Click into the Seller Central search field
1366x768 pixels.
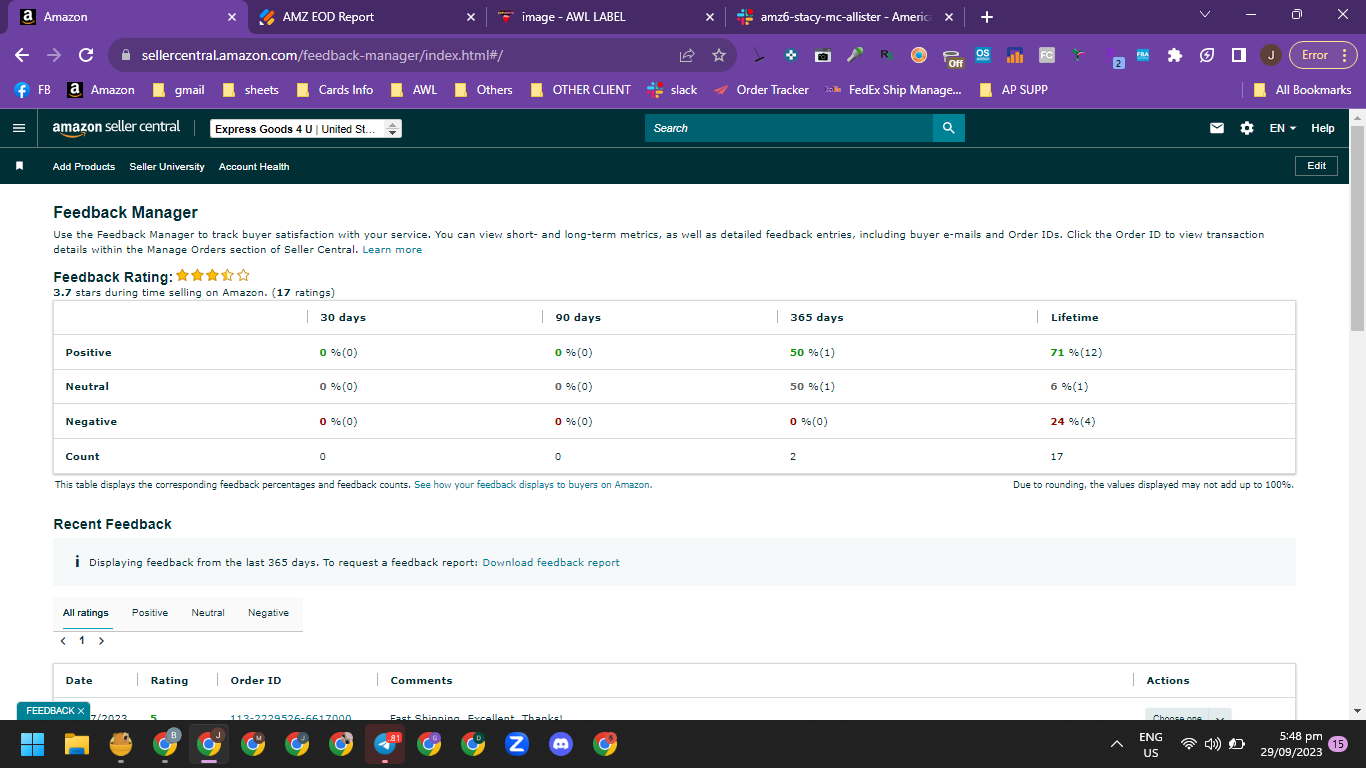click(x=789, y=128)
